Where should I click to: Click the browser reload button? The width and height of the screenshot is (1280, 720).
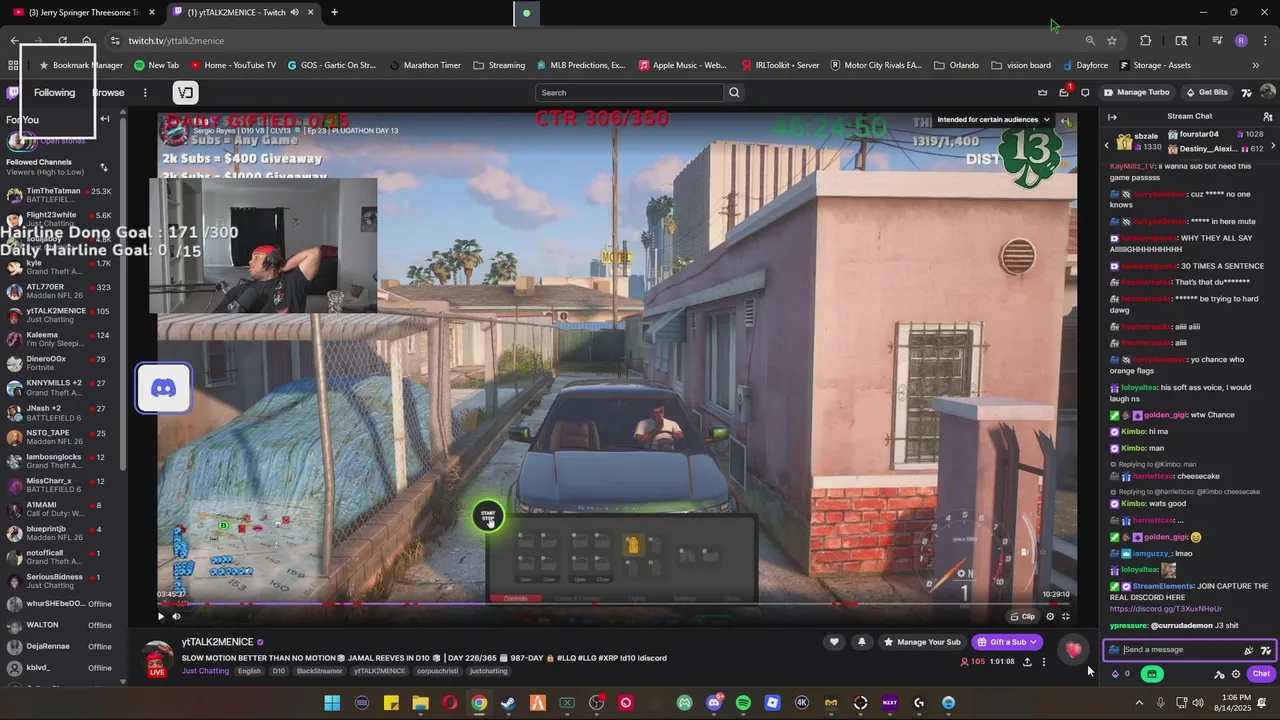62,41
